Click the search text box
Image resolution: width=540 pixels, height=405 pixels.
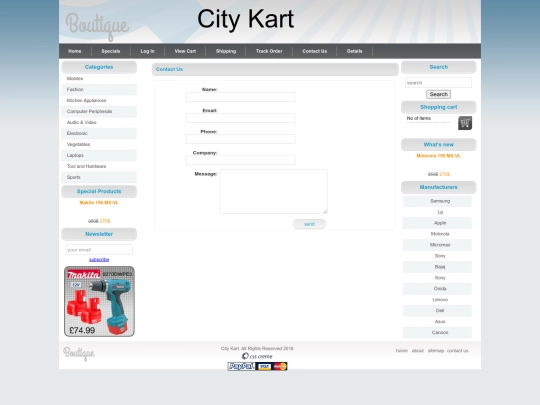pos(438,83)
